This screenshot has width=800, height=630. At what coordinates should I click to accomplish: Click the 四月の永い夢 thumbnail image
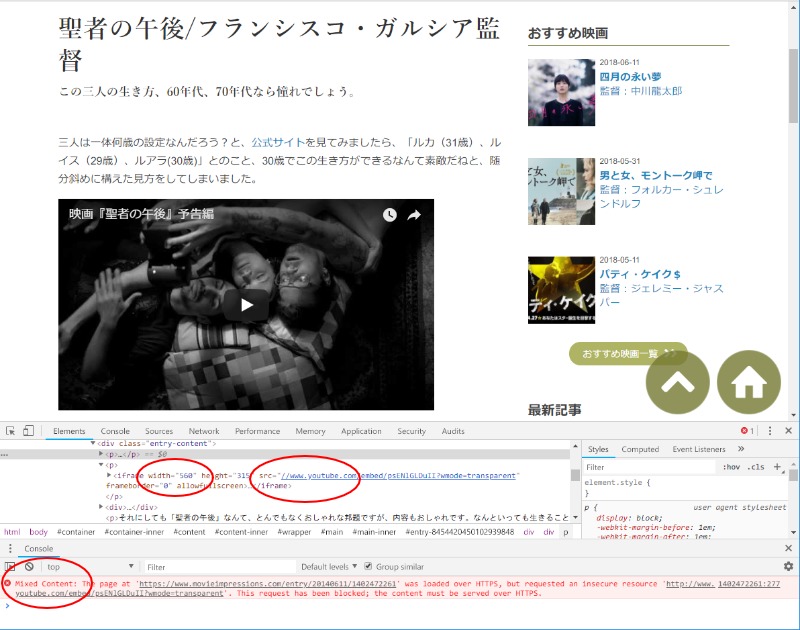click(561, 92)
